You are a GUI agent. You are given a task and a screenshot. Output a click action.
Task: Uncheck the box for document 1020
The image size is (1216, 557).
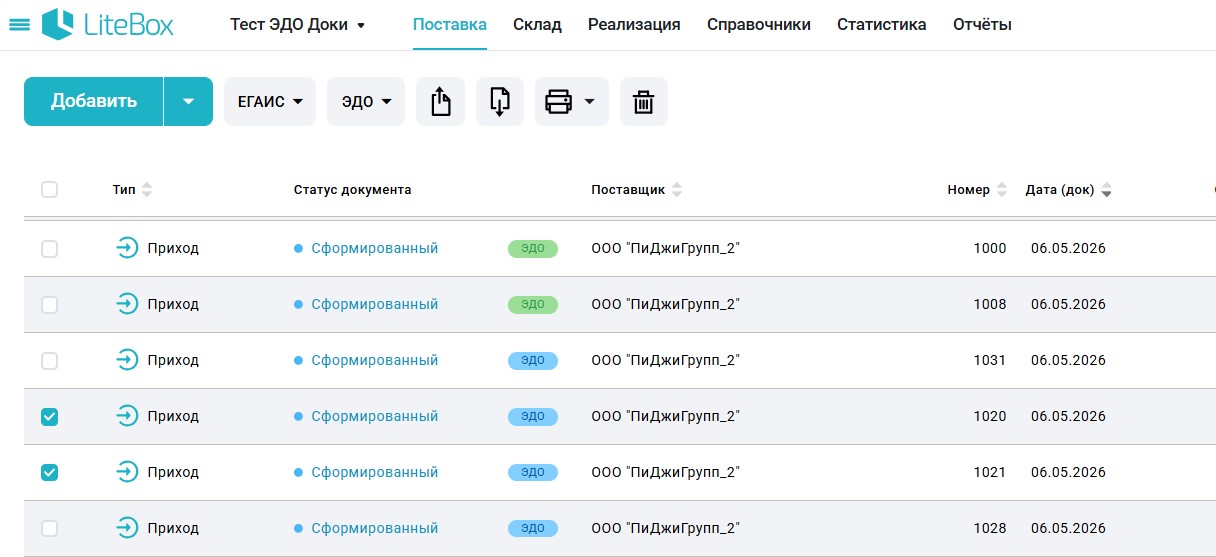coord(49,417)
